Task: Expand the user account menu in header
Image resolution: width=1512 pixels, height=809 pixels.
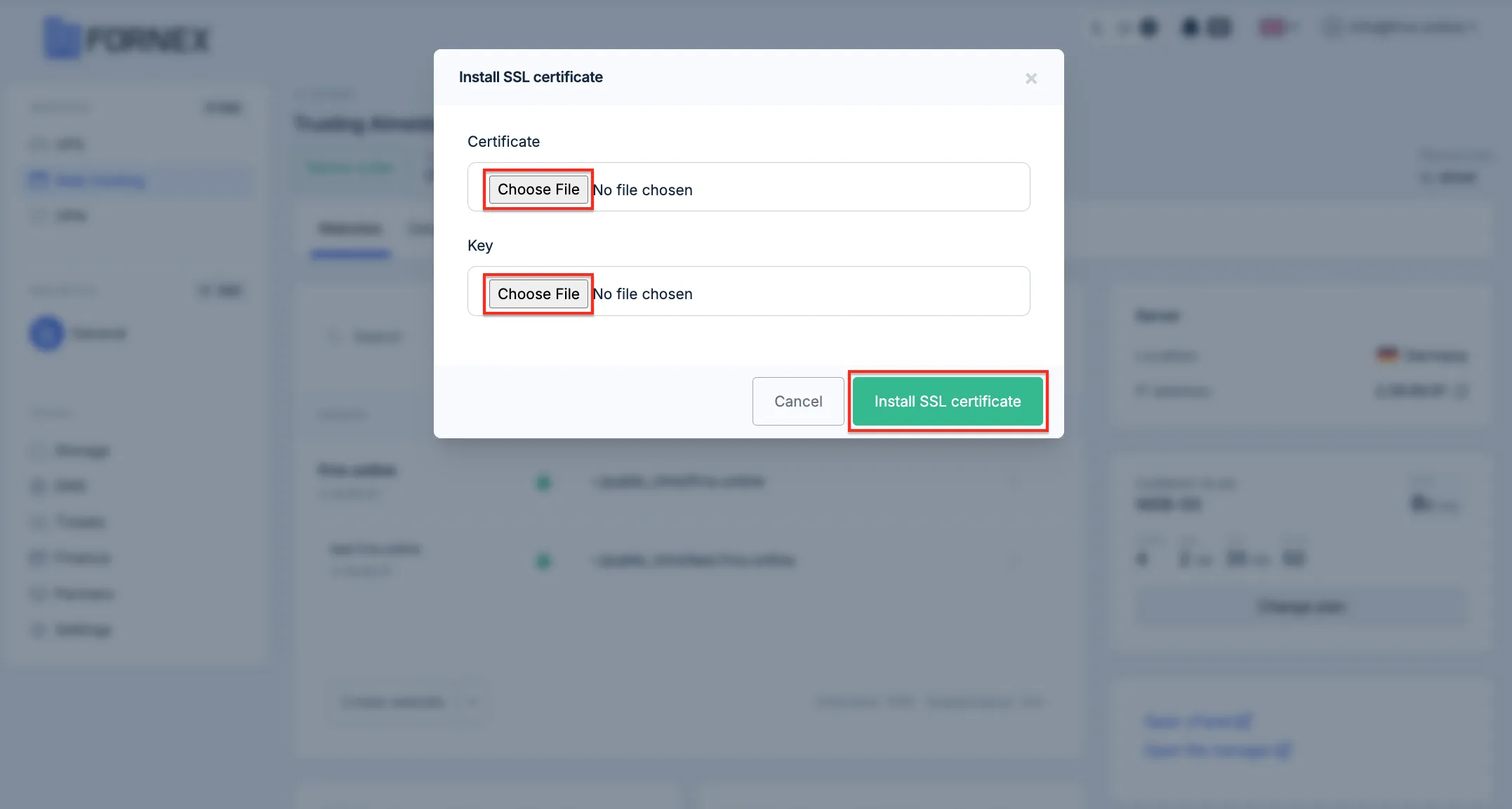Action: (1400, 27)
